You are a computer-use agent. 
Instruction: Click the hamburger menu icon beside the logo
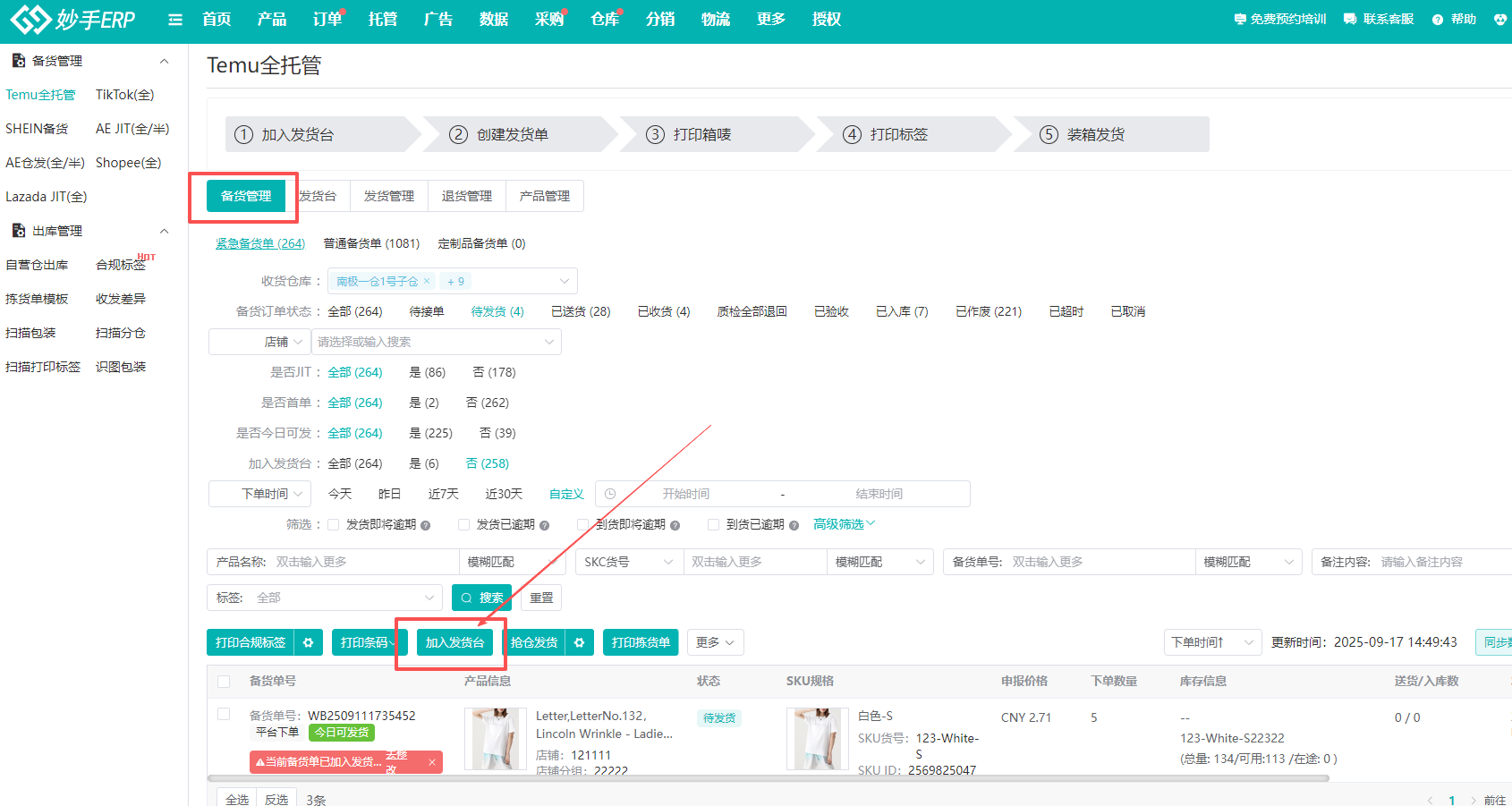pyautogui.click(x=175, y=20)
